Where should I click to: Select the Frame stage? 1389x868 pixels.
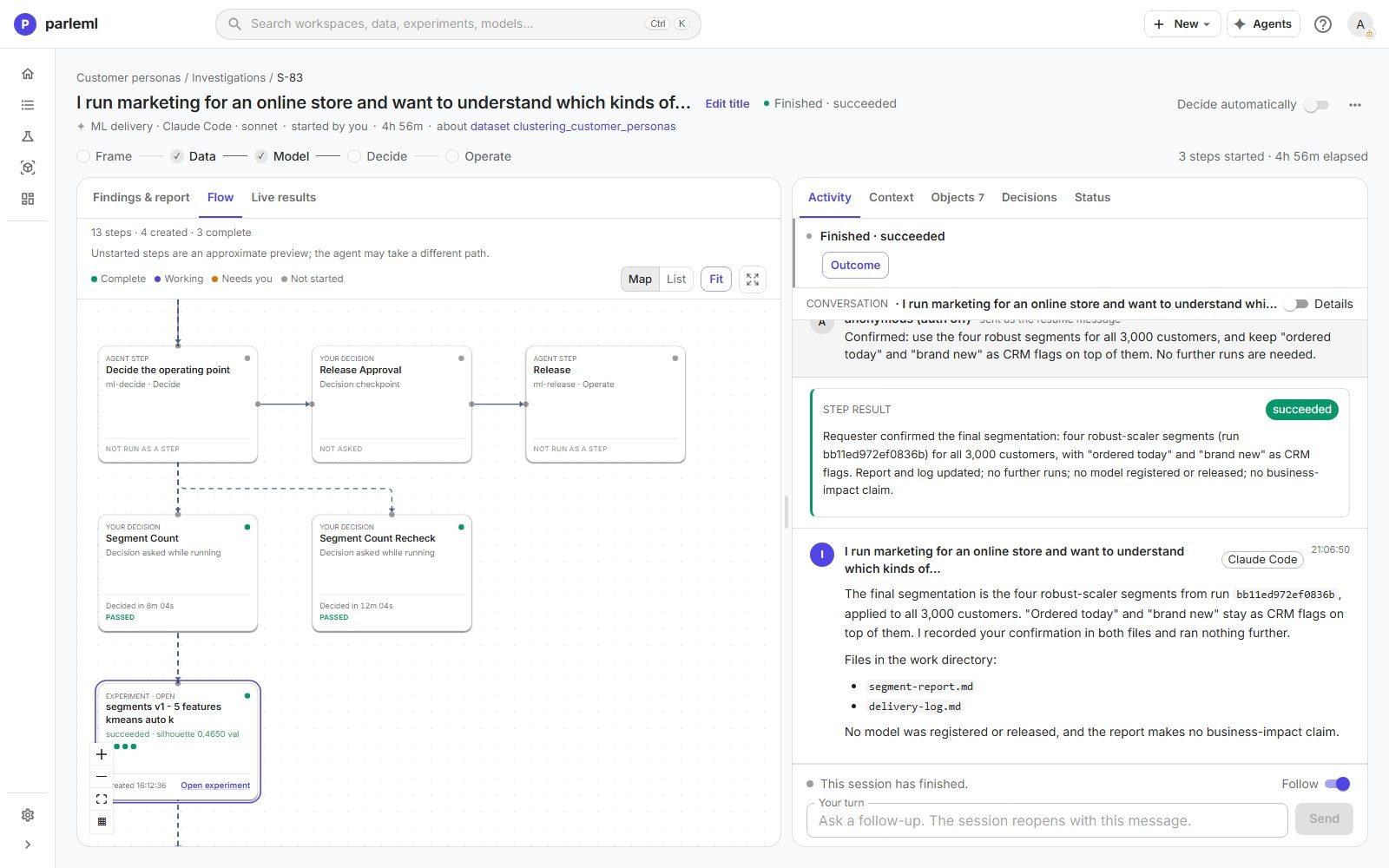coord(104,156)
